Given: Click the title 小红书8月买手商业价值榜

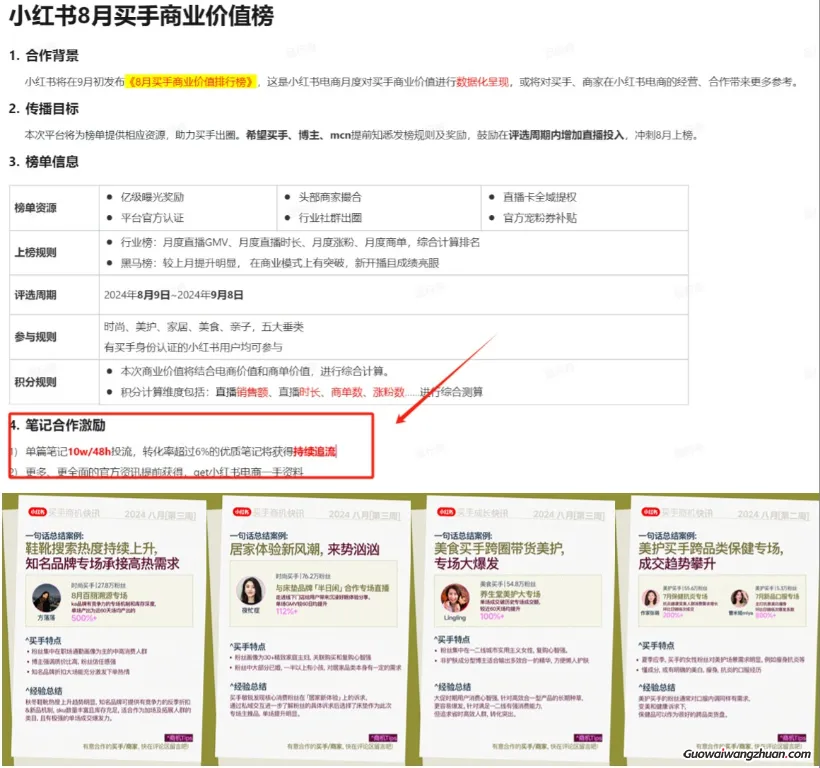Looking at the screenshot, I should pos(141,16).
